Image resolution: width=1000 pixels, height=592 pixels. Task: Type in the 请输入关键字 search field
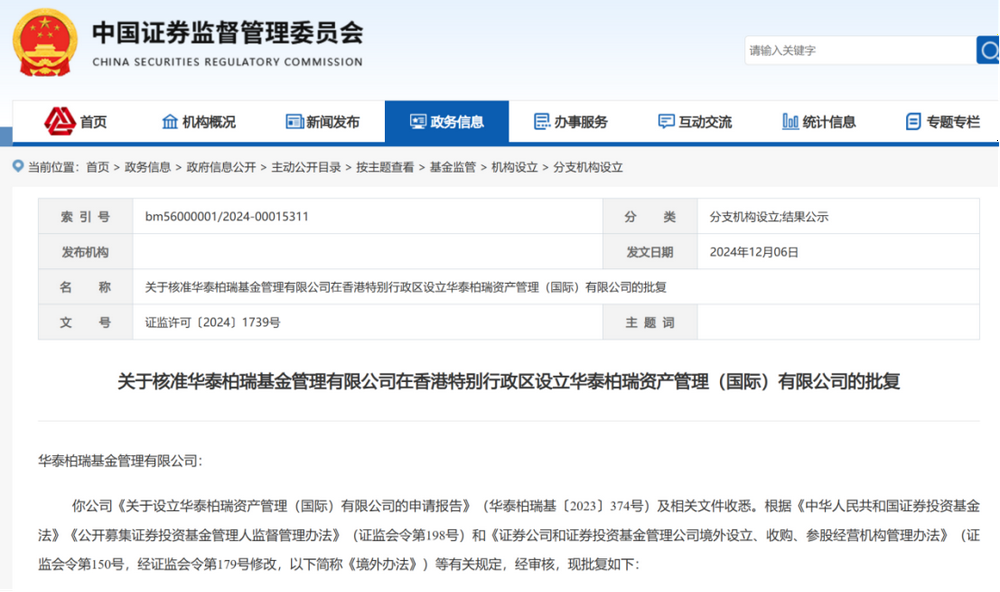(858, 50)
